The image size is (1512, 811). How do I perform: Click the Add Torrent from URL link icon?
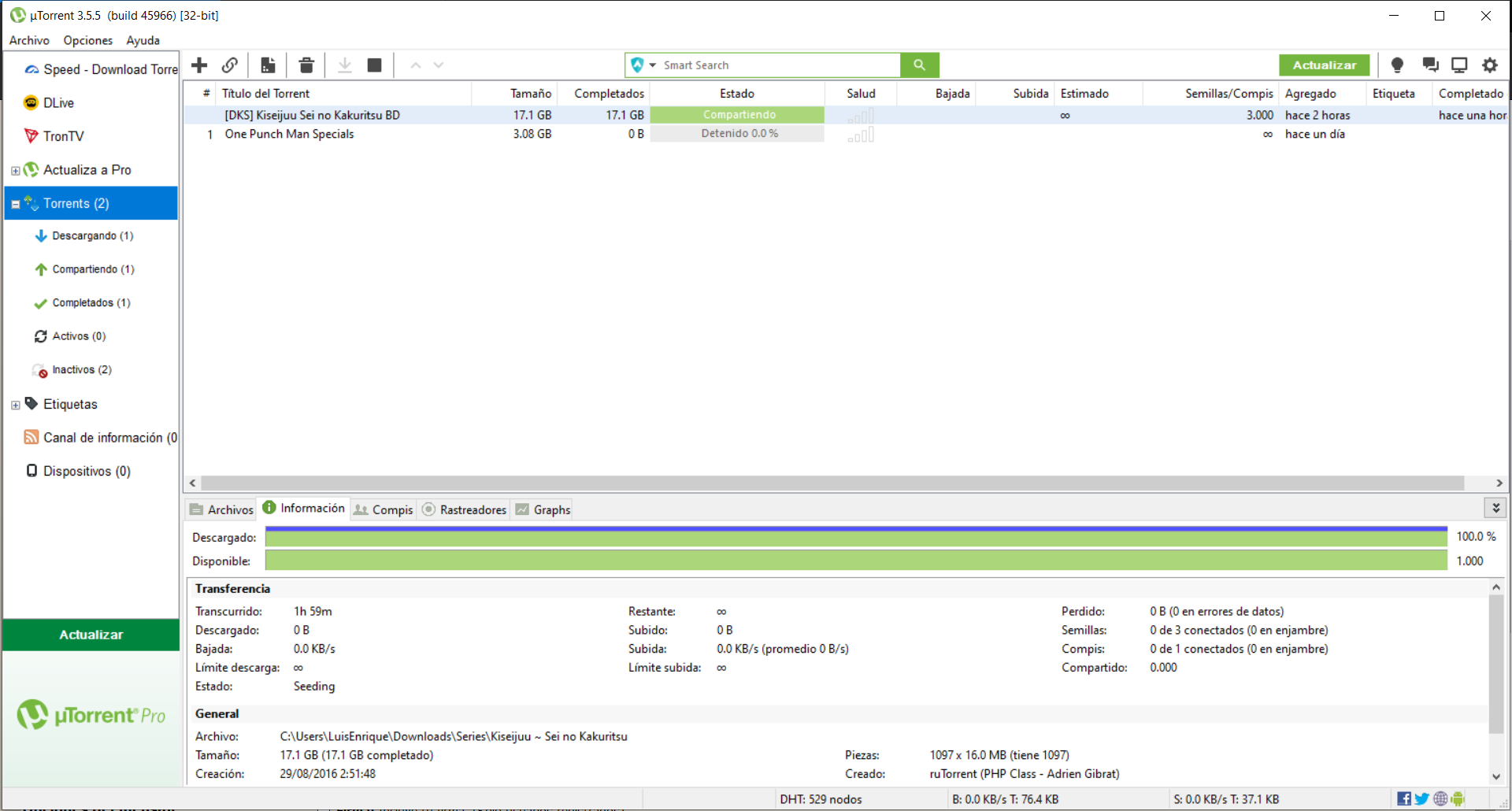[230, 65]
